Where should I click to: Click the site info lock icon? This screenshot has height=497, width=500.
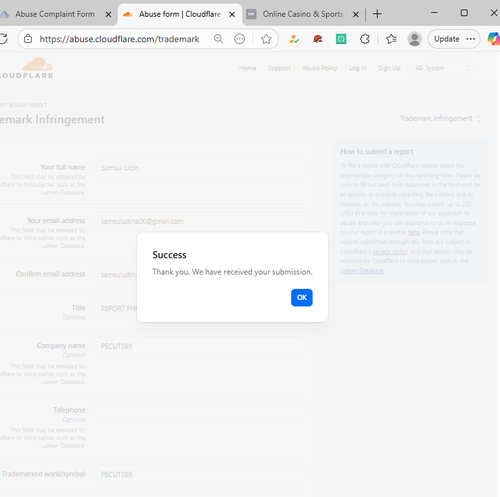[x=28, y=39]
